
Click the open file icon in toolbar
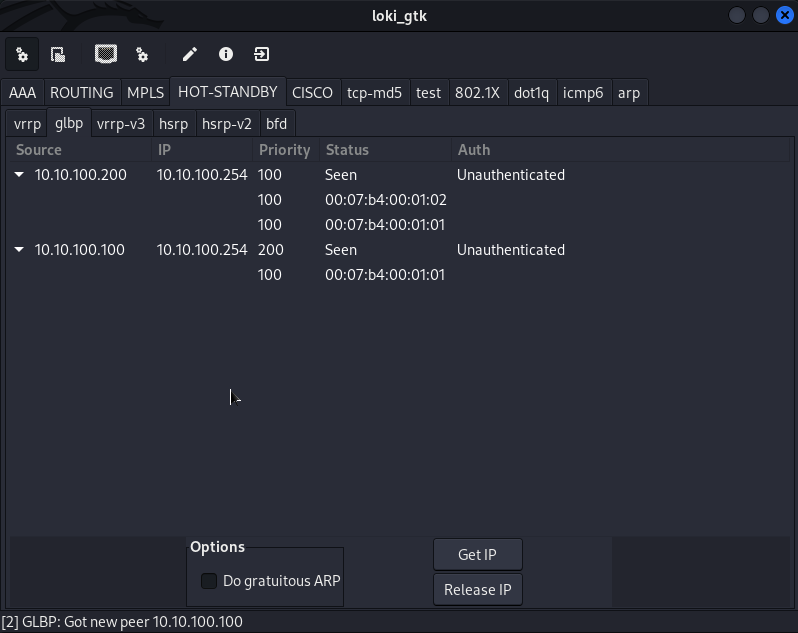58,54
